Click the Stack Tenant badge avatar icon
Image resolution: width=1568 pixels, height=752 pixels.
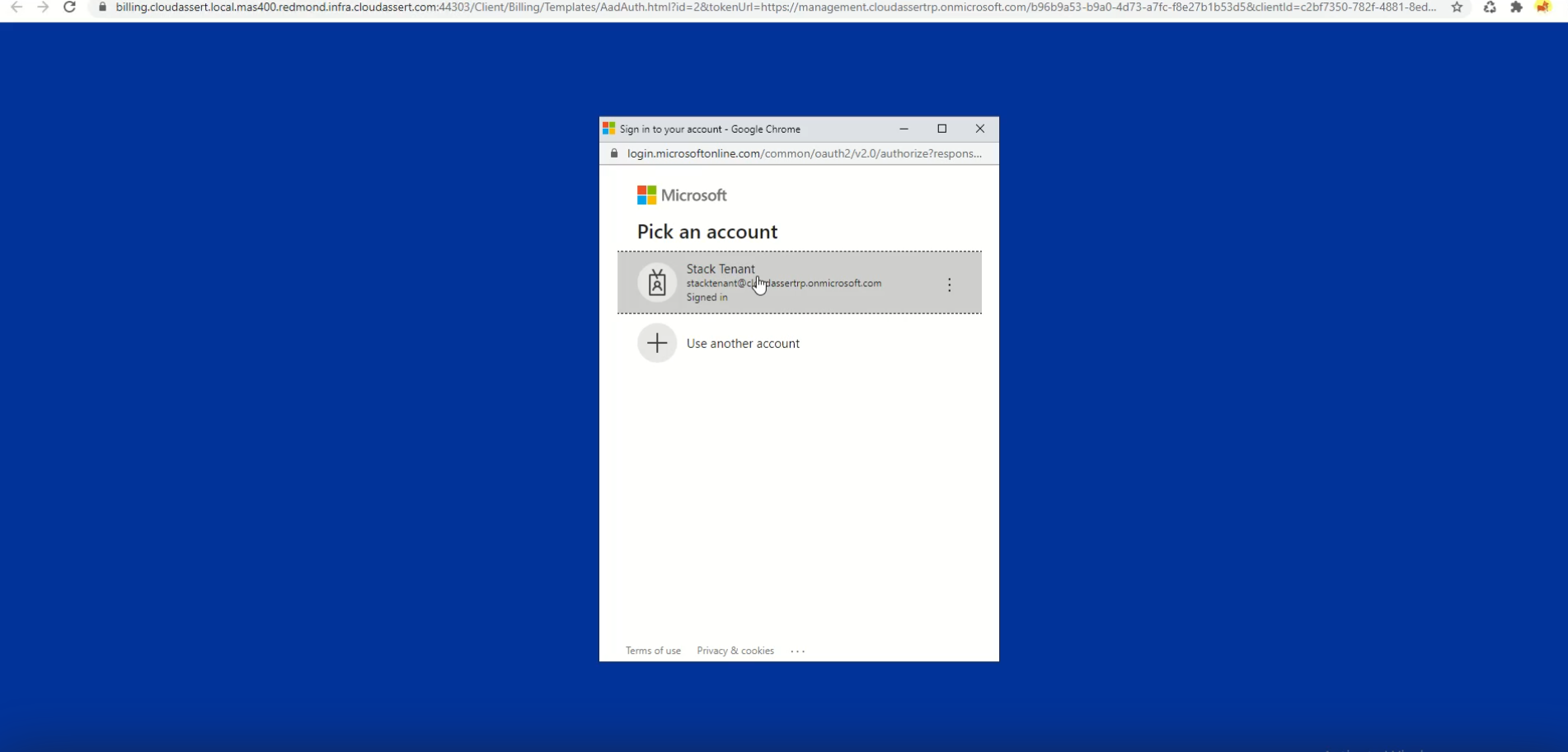[x=657, y=283]
